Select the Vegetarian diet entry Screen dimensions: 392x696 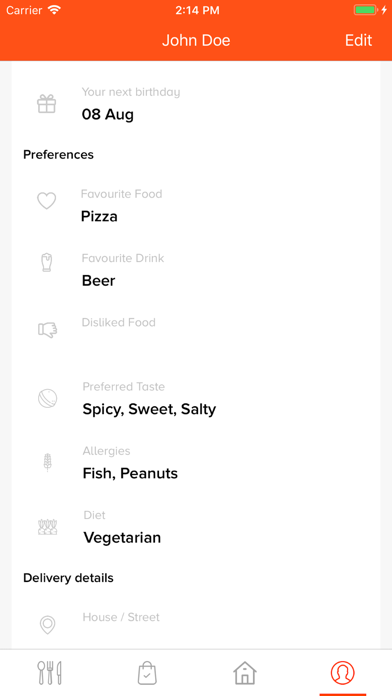122,538
